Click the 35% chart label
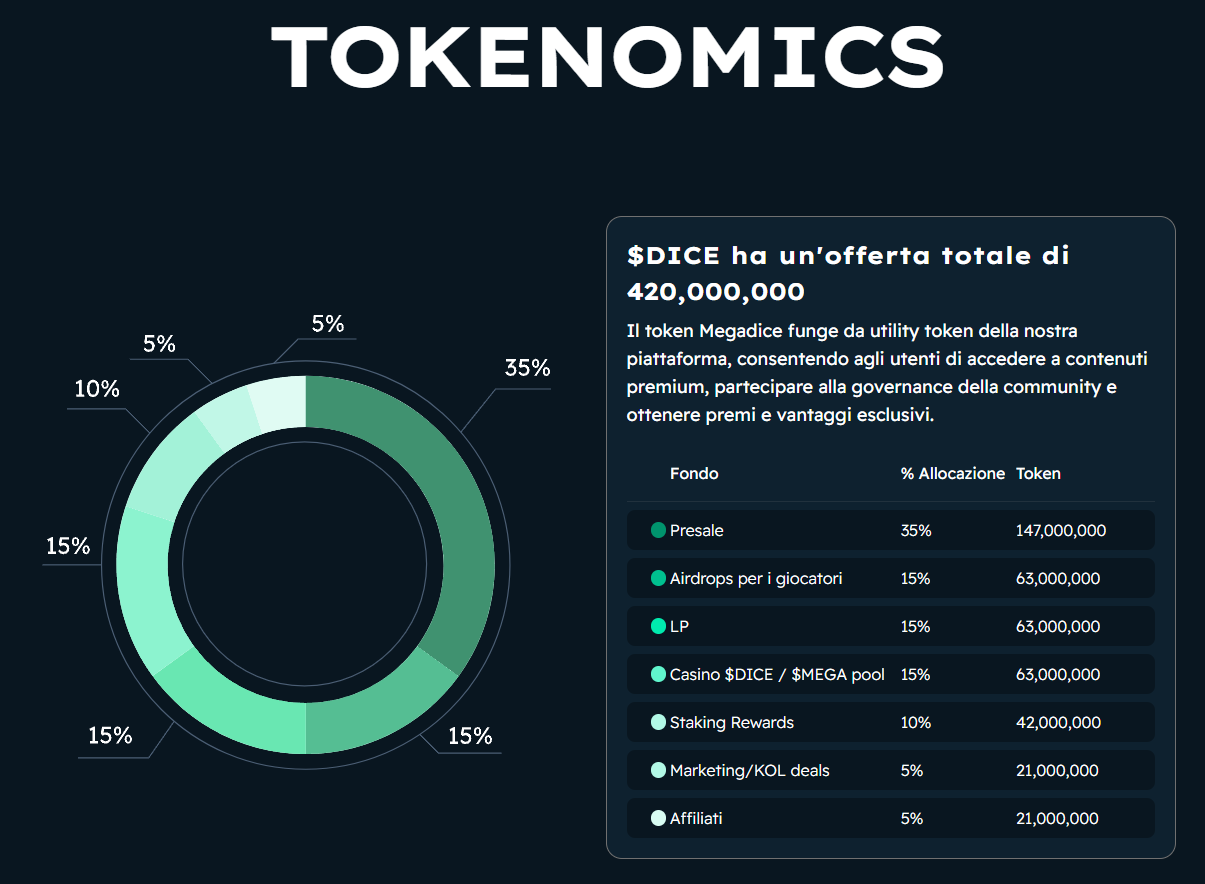 click(527, 368)
